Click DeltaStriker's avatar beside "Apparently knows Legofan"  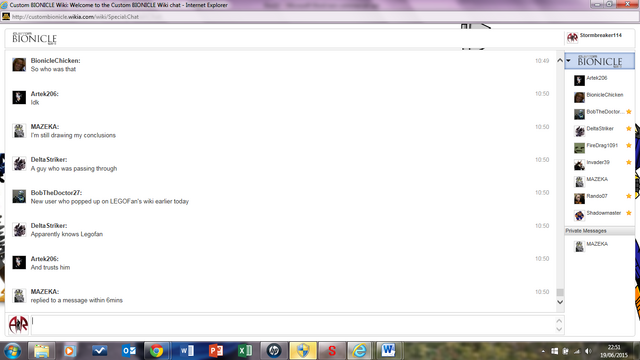pos(19,229)
